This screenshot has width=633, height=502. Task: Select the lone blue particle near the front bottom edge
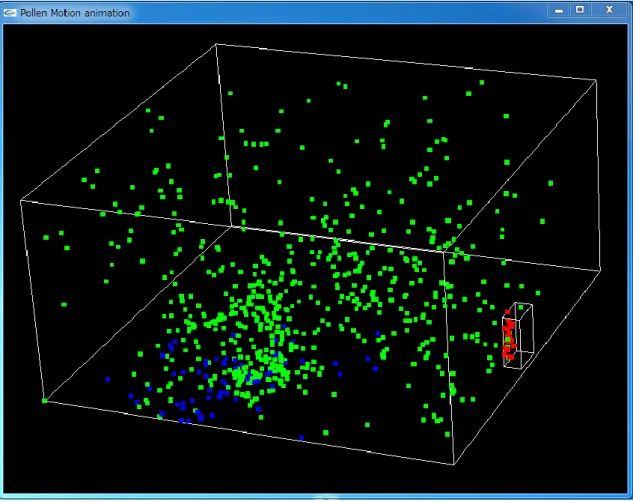(x=302, y=437)
